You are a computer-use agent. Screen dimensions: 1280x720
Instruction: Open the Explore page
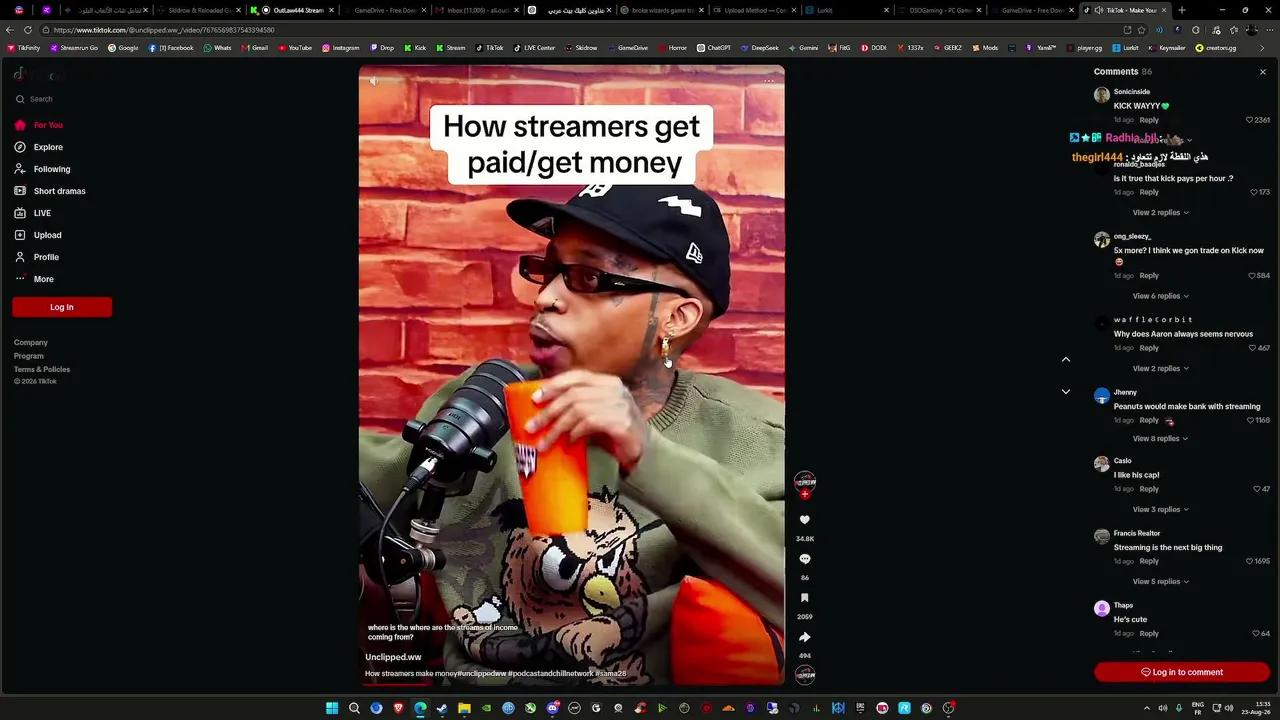(x=39, y=147)
